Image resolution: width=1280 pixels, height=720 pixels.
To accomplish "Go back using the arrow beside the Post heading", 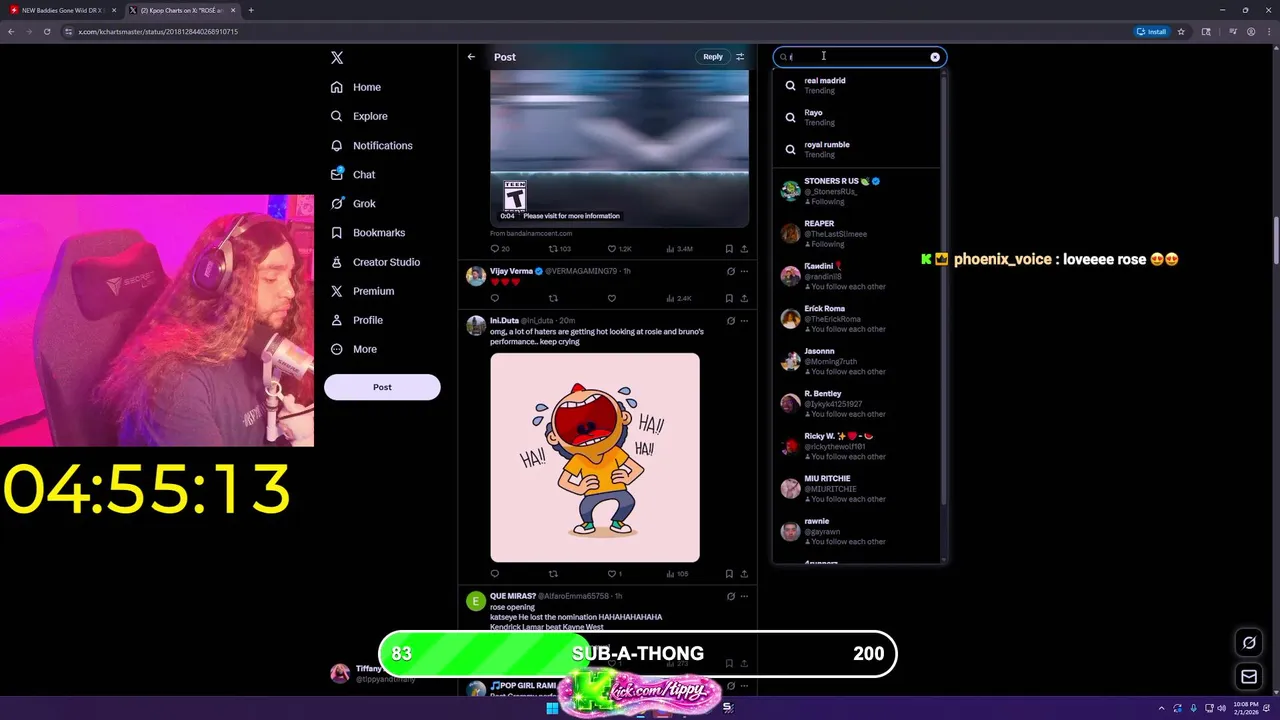I will (471, 57).
